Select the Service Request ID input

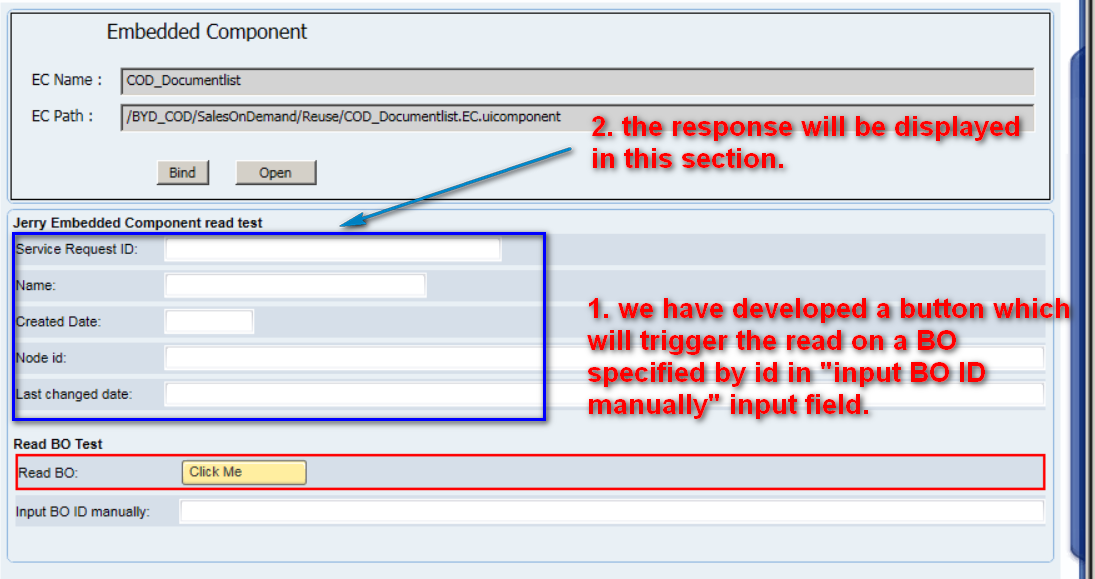332,249
